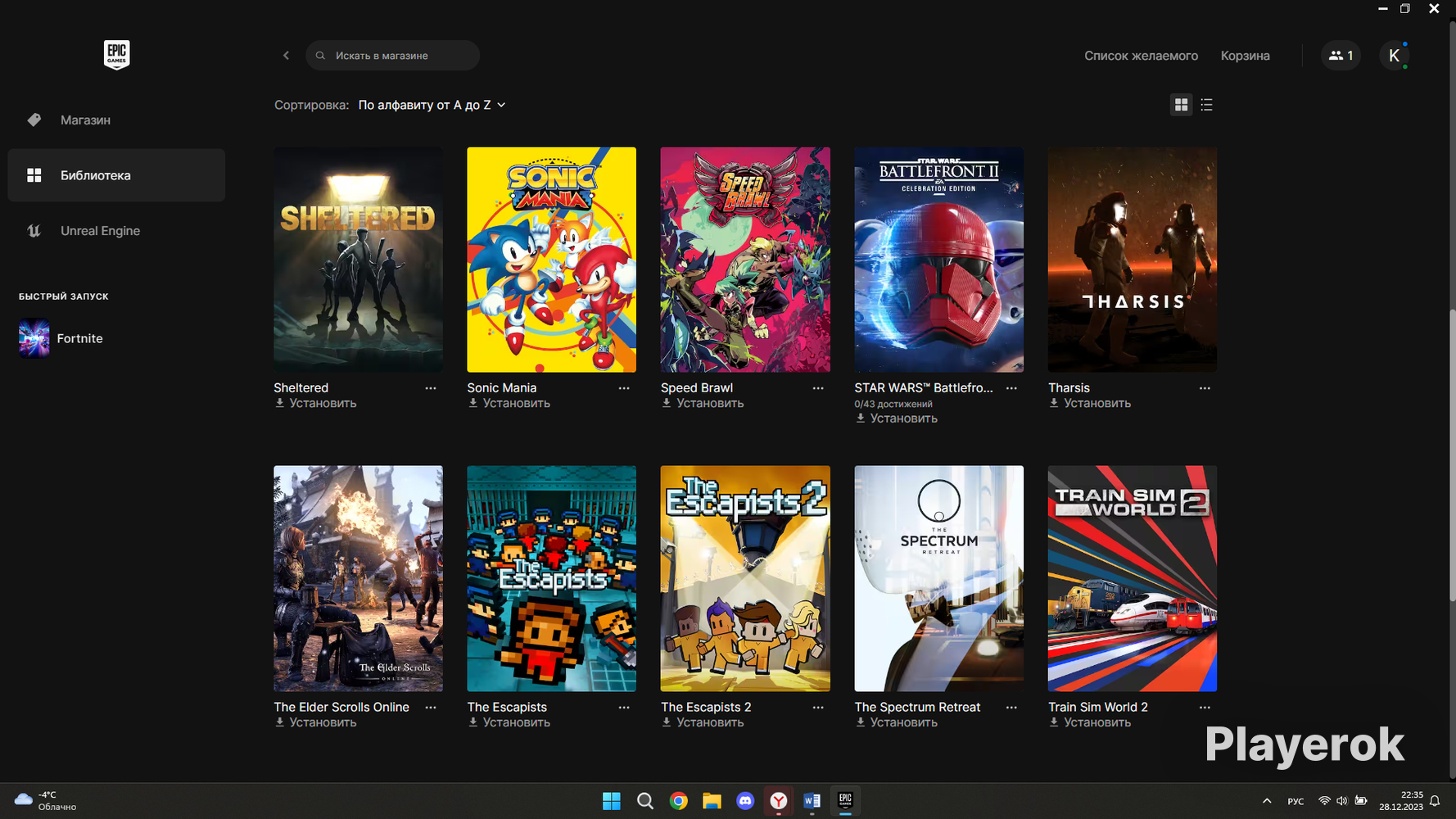Install Sheltered
1456x819 pixels.
pos(315,403)
